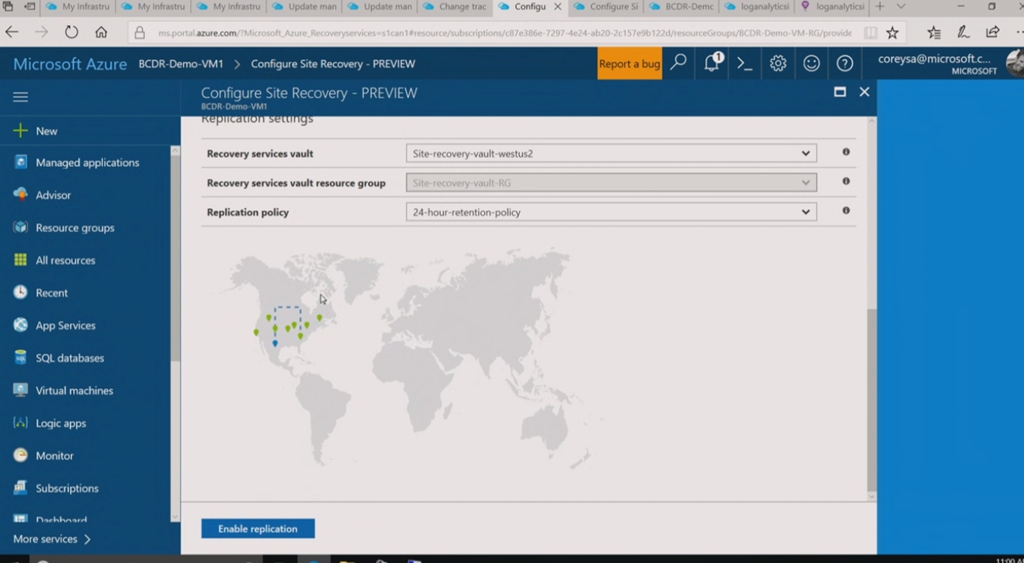Toggle the hamburger menu to collapse sidebar

(20, 97)
